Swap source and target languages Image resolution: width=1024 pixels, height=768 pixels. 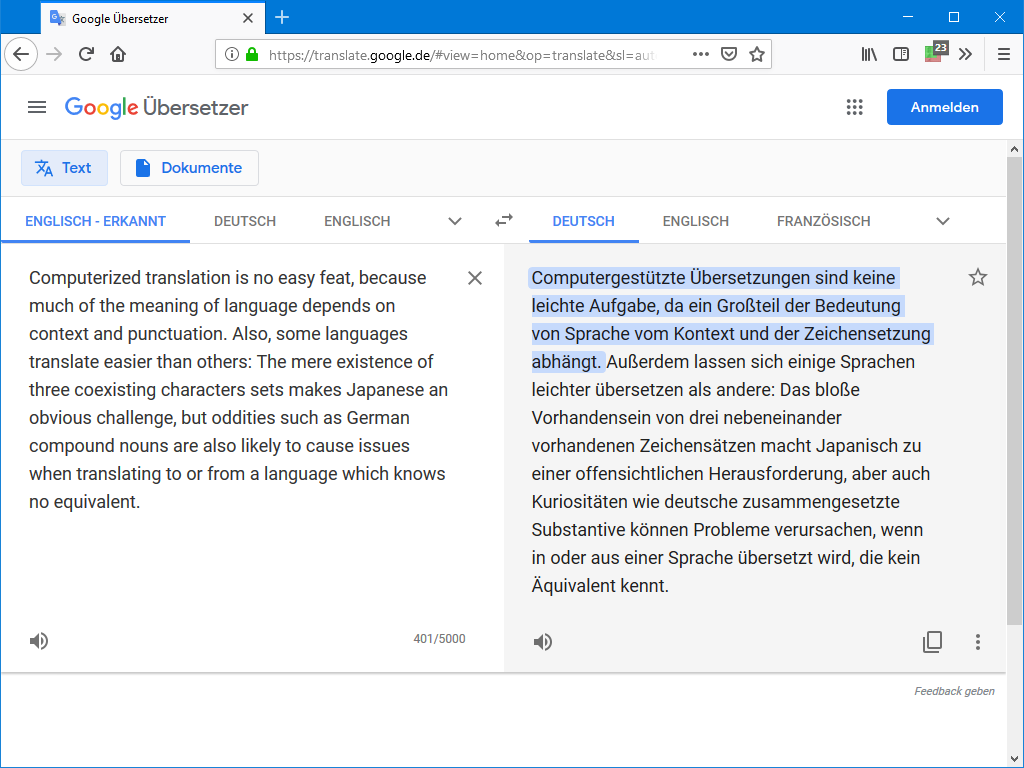point(504,221)
